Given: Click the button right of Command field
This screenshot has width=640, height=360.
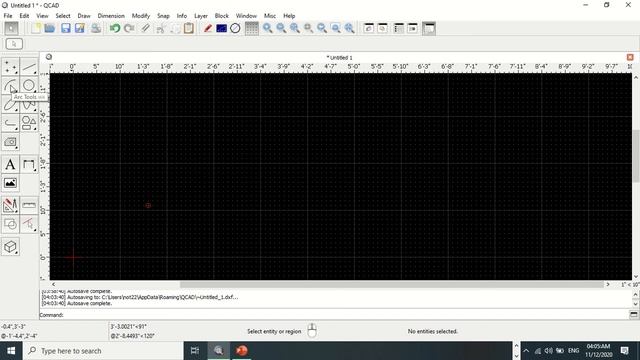Looking at the screenshot, I should (x=633, y=314).
